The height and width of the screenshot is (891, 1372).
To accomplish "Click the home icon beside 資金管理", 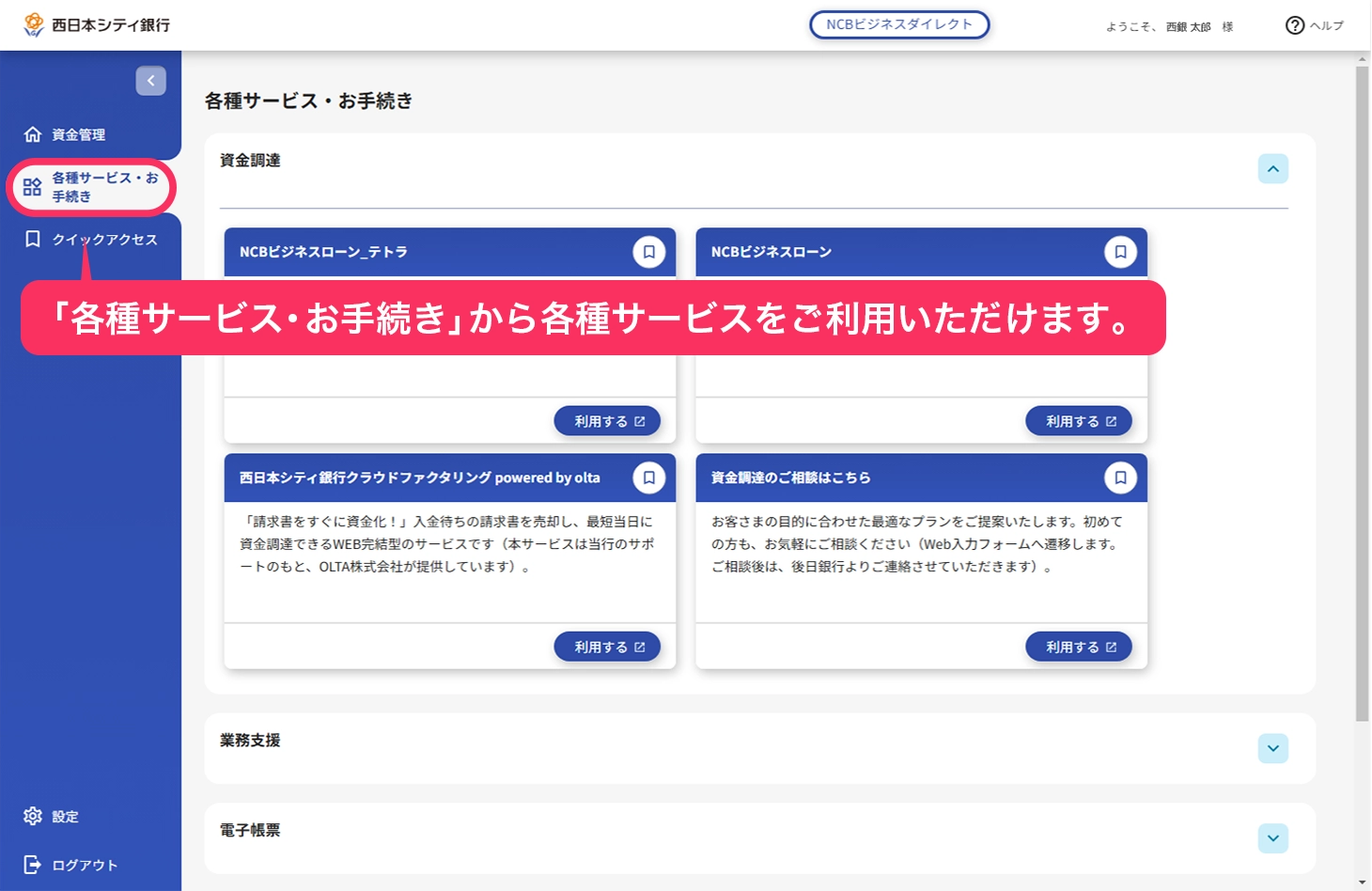I will pos(33,134).
